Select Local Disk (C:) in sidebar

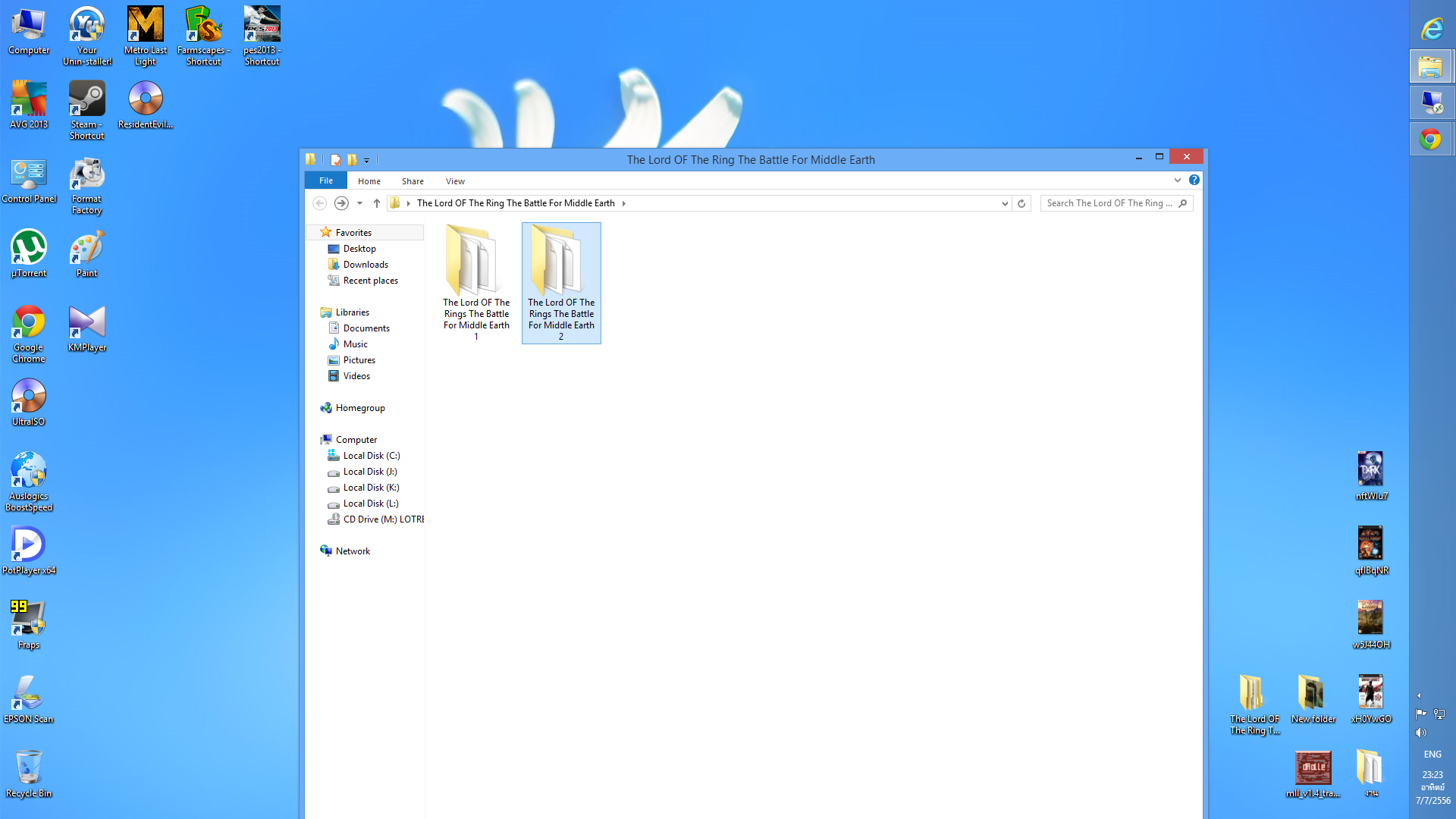371,456
